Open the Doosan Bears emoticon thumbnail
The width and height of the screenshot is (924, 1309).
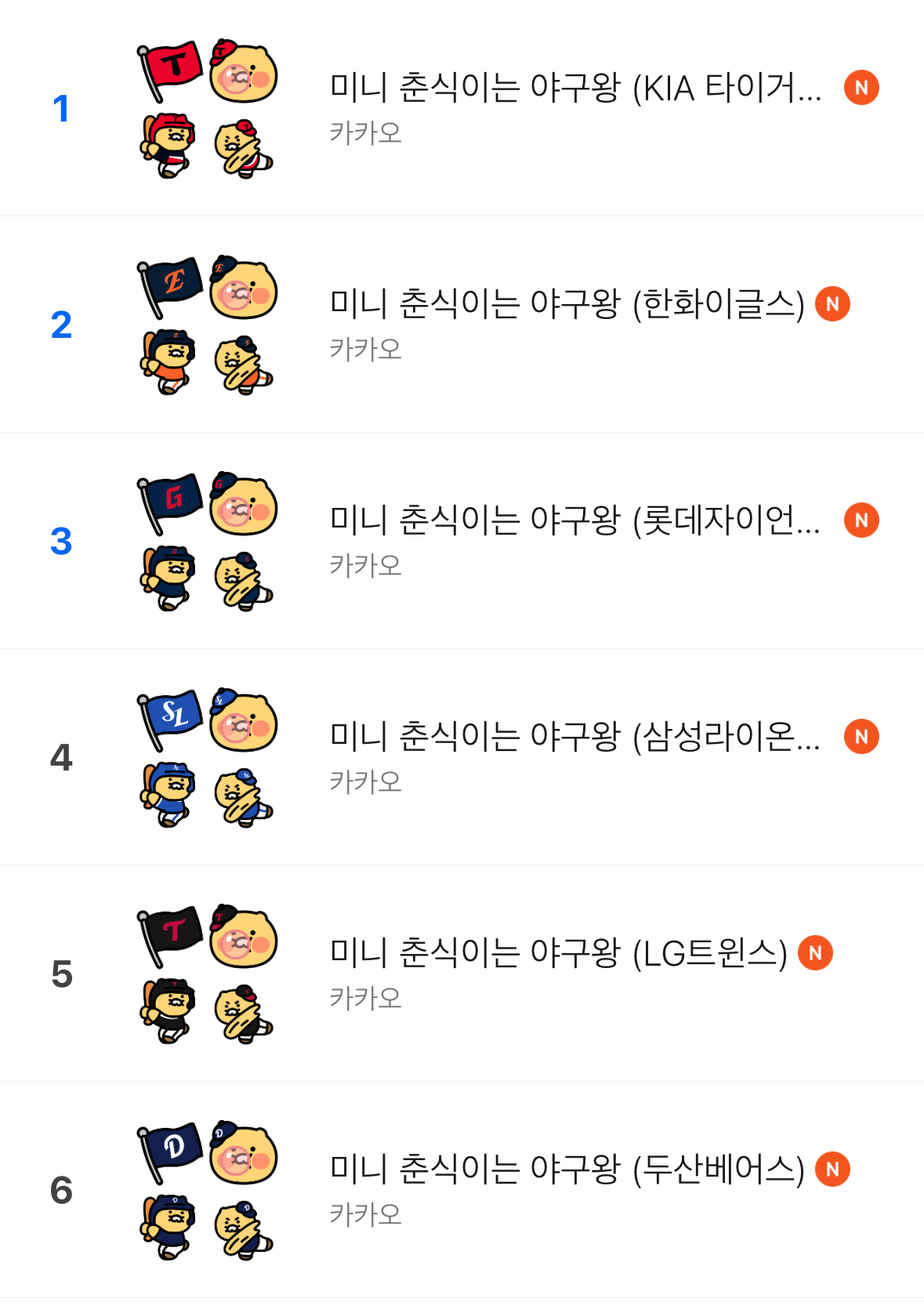(x=207, y=1191)
